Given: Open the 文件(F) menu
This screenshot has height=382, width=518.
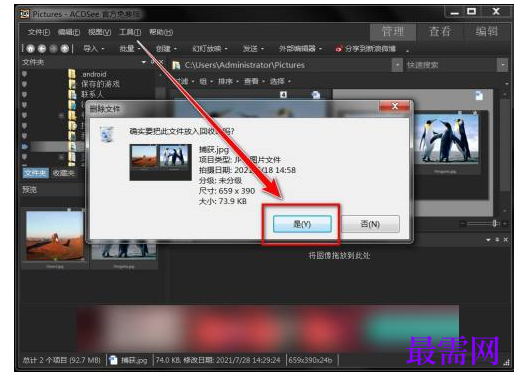Looking at the screenshot, I should 39,32.
